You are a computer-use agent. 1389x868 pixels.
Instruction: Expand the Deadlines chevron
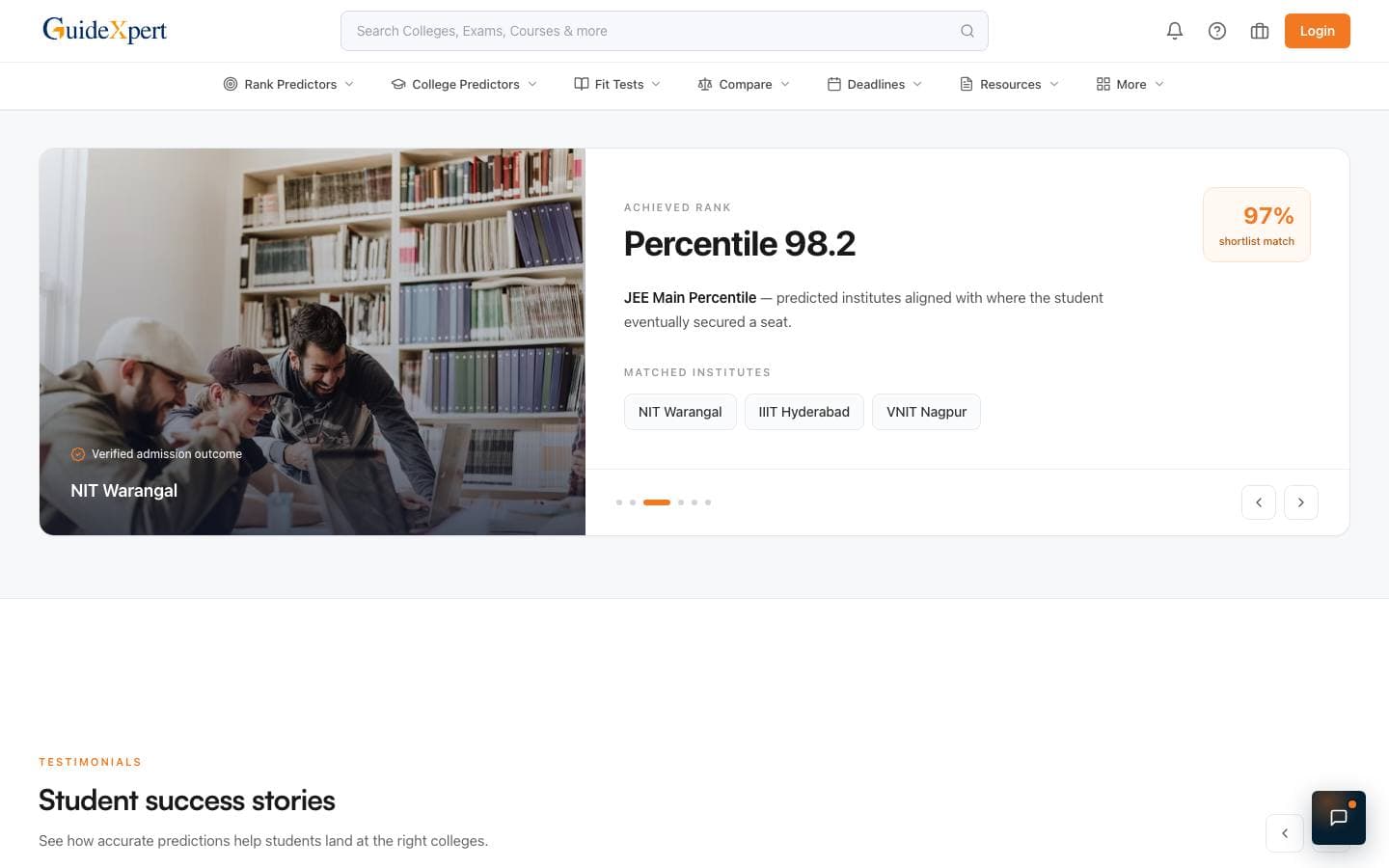pyautogui.click(x=917, y=84)
